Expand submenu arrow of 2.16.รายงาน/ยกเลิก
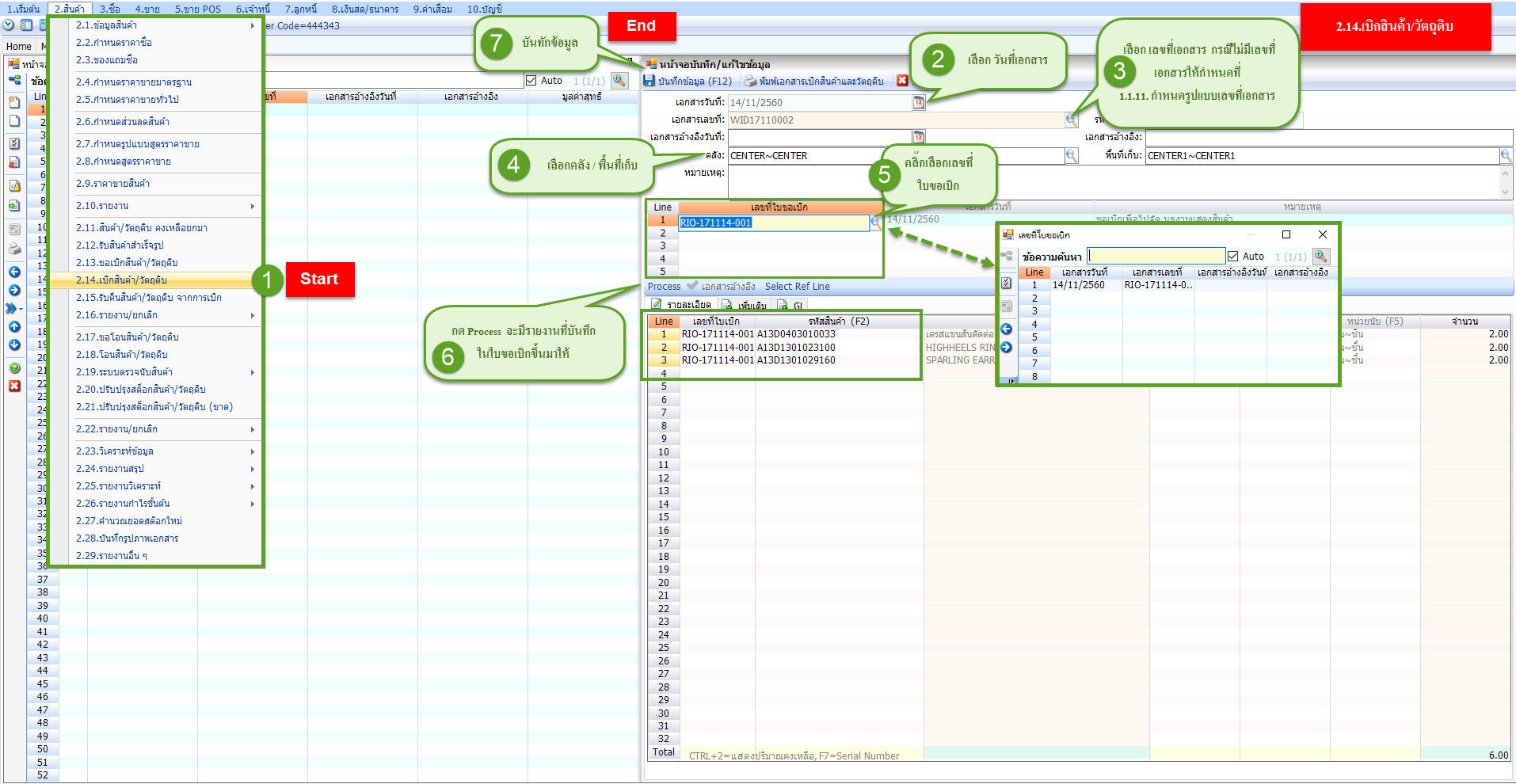The image size is (1516, 784). coord(253,315)
